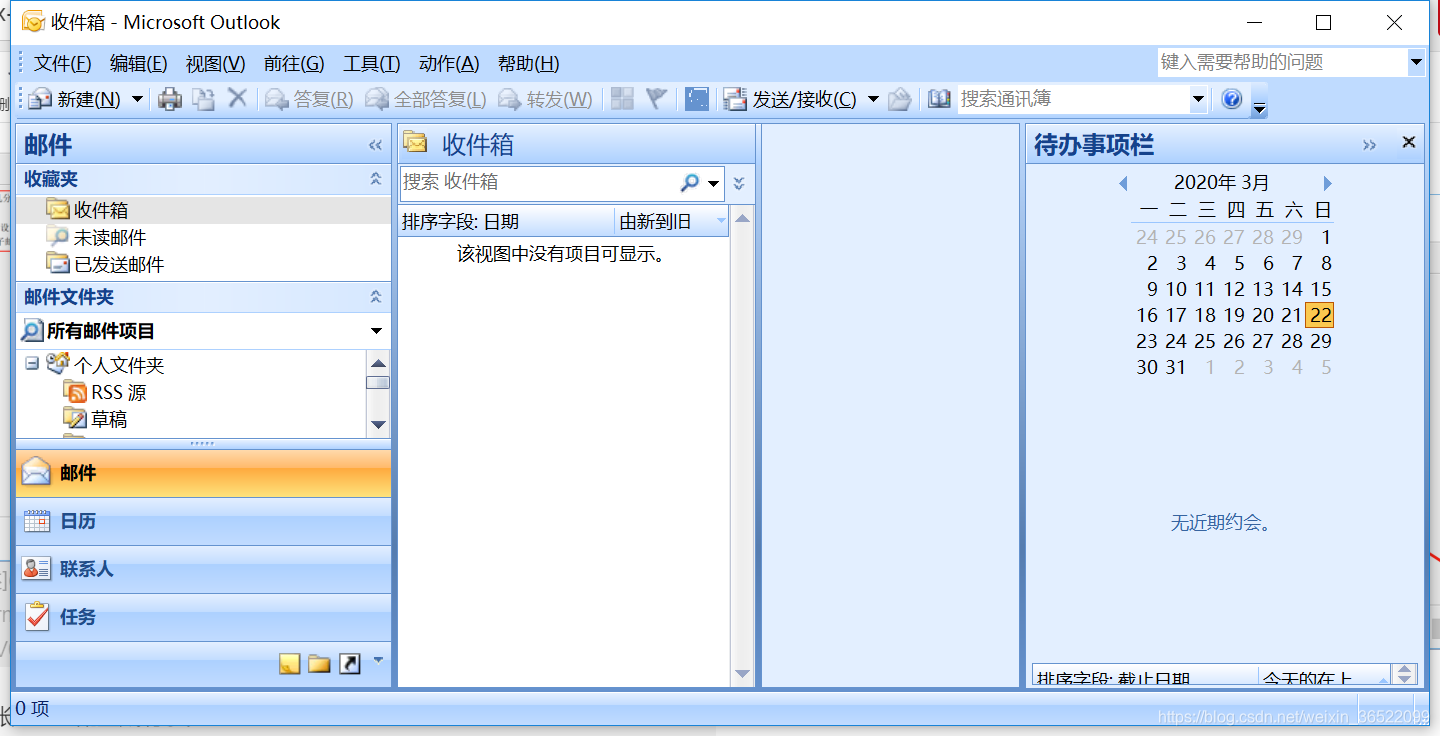This screenshot has height=736, width=1440.
Task: Click the New mail 新建 button
Action: [75, 99]
